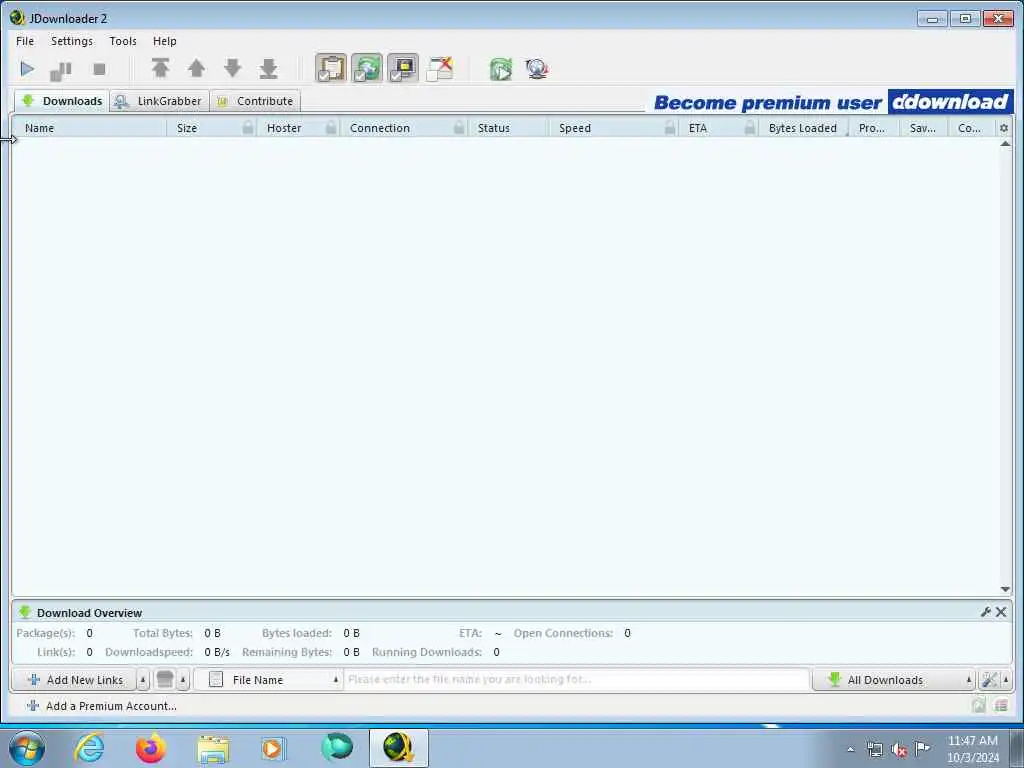The image size is (1024, 768).
Task: Click bottom bar settings tools icon
Action: click(x=989, y=680)
